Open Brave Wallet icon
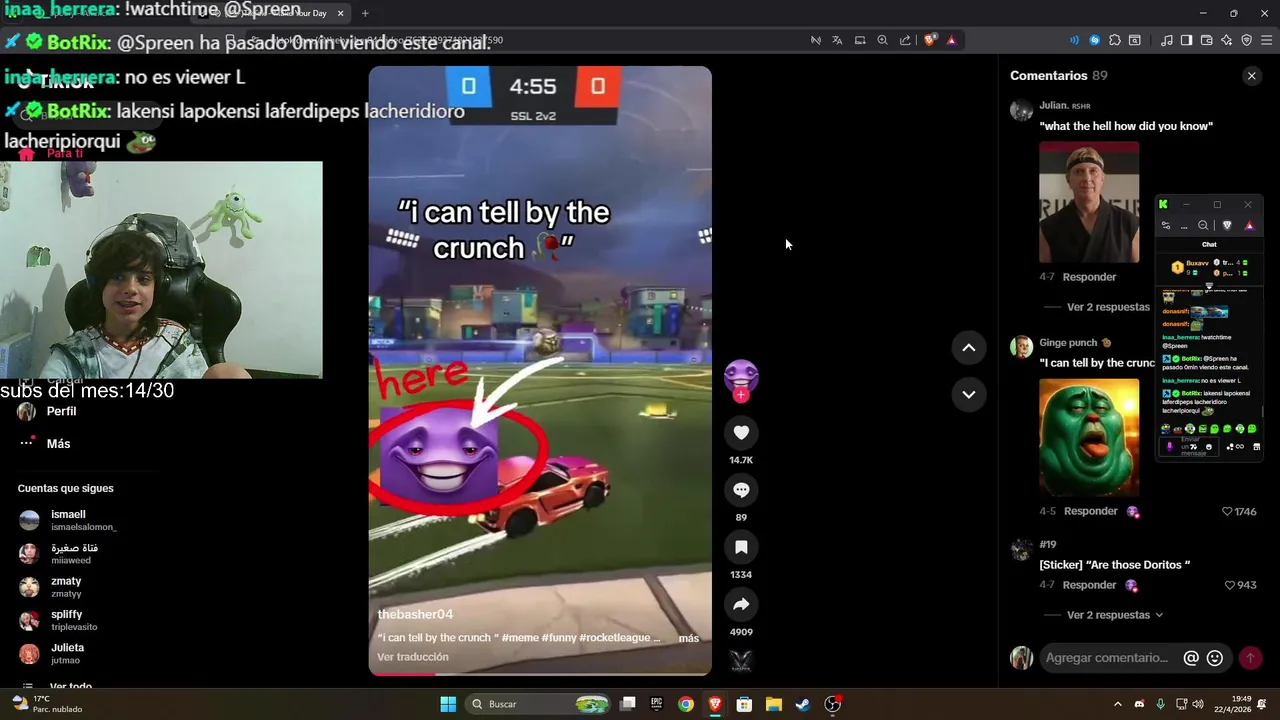 1206,40
